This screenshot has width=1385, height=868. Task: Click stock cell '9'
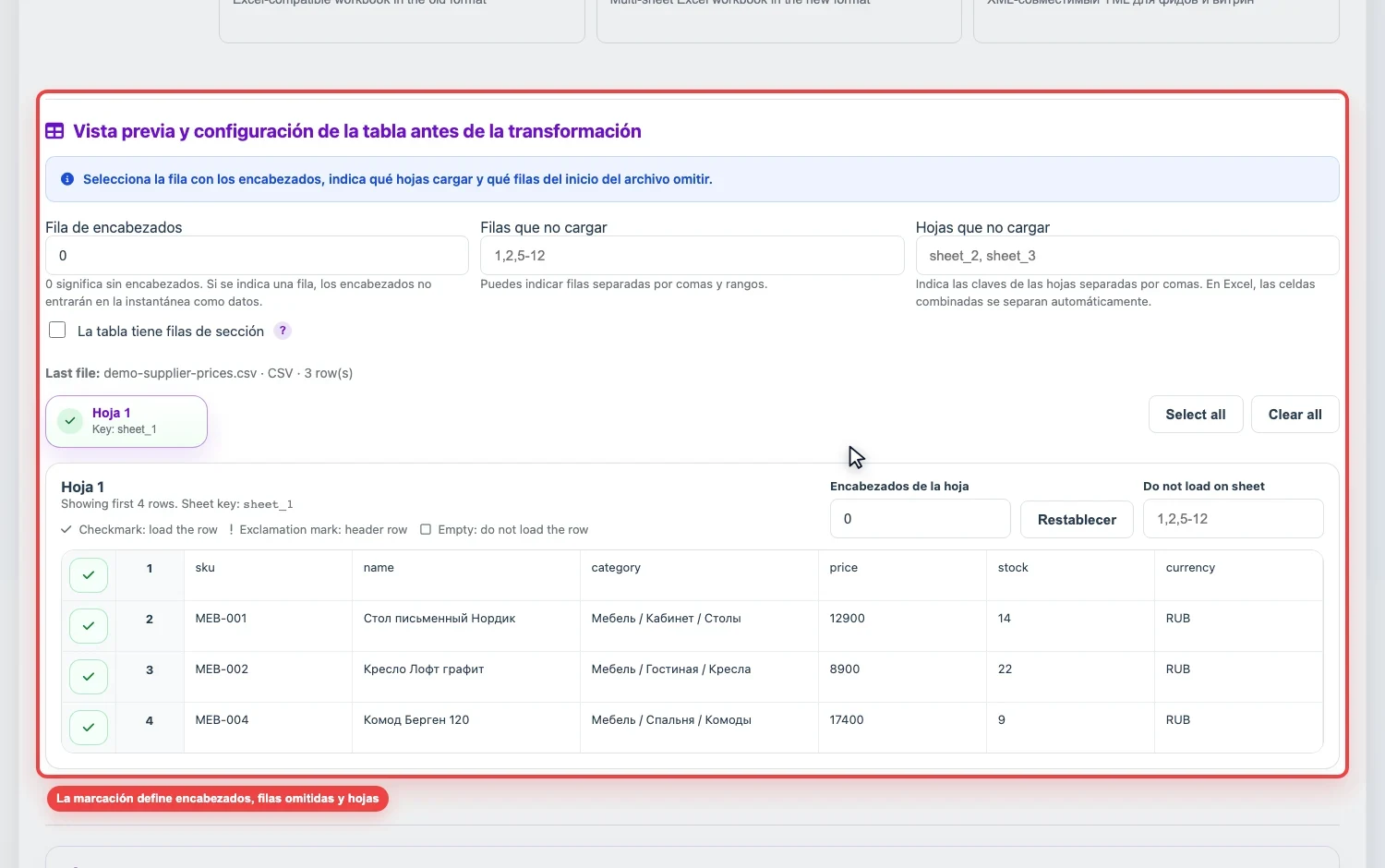(x=1070, y=728)
